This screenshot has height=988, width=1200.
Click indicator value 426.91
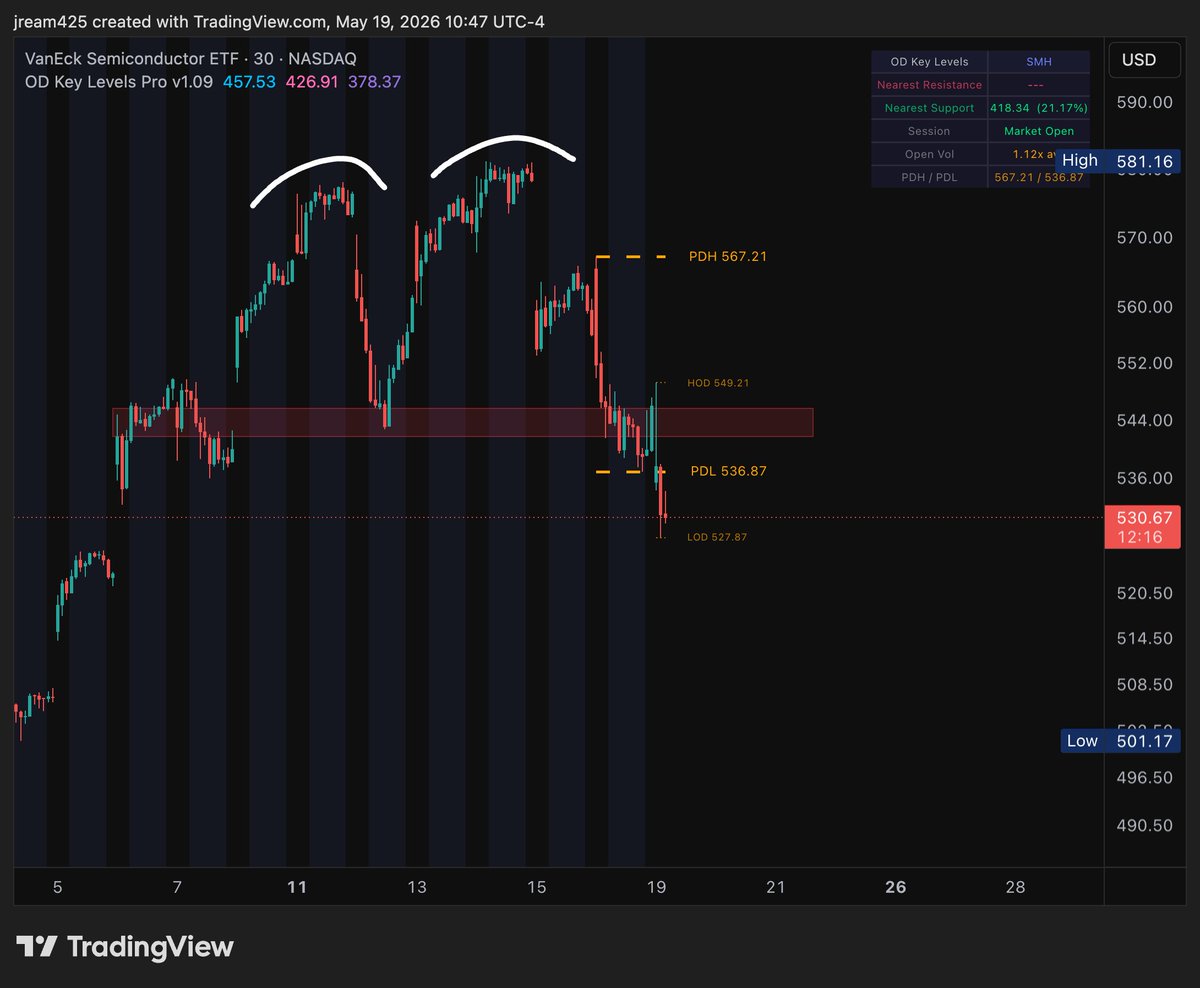(x=311, y=82)
